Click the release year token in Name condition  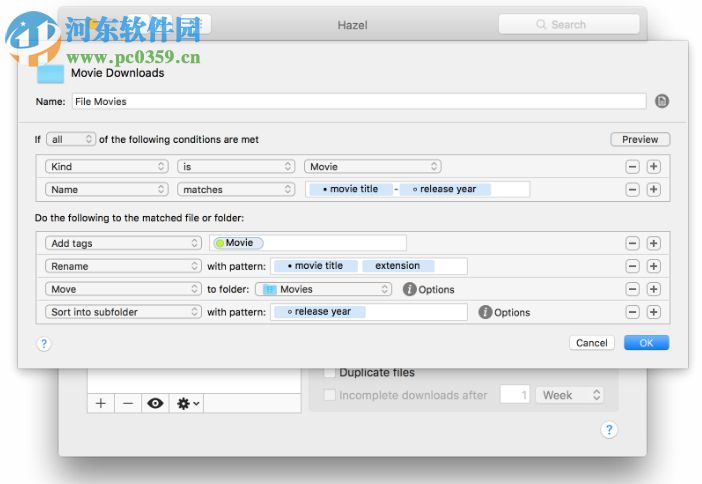(445, 189)
